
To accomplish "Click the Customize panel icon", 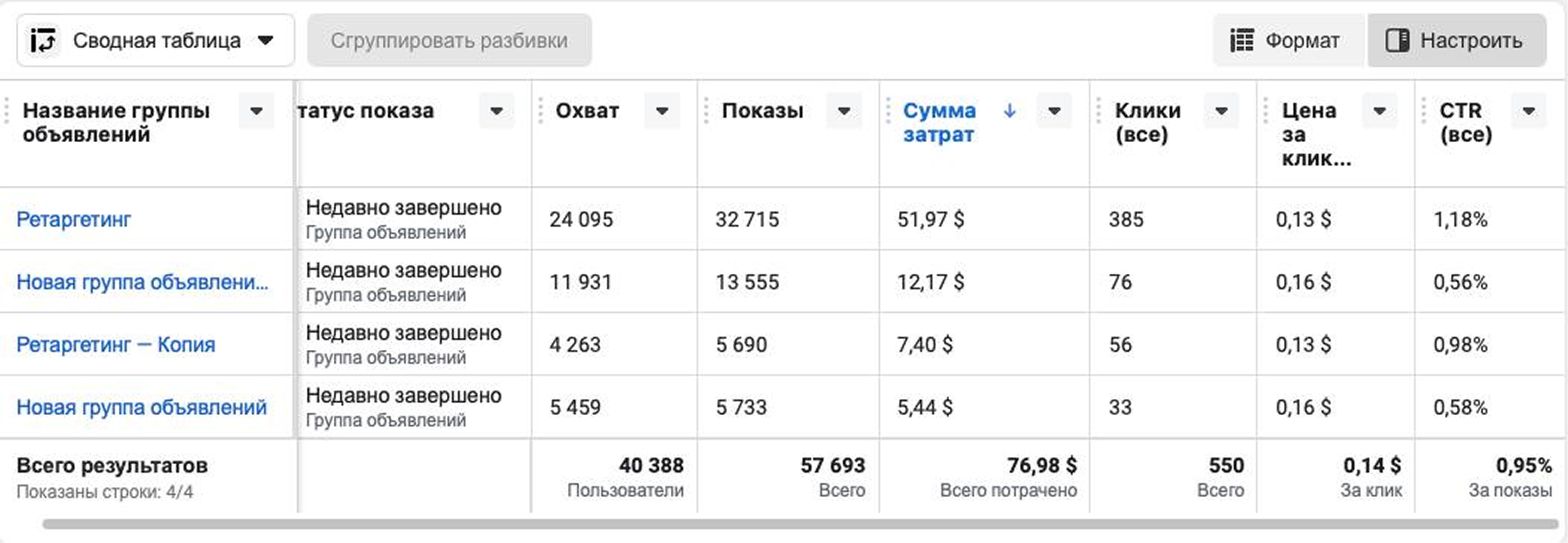I will 1397,41.
